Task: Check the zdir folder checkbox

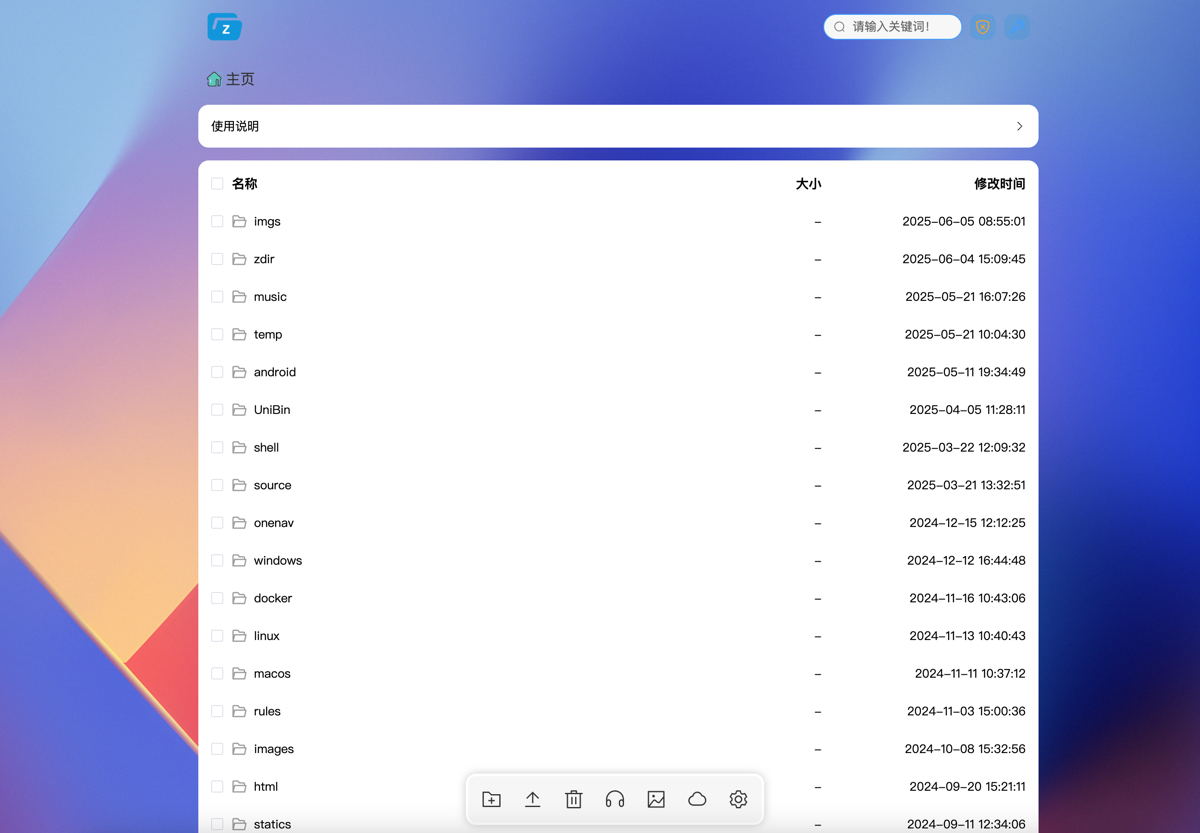Action: [x=217, y=259]
